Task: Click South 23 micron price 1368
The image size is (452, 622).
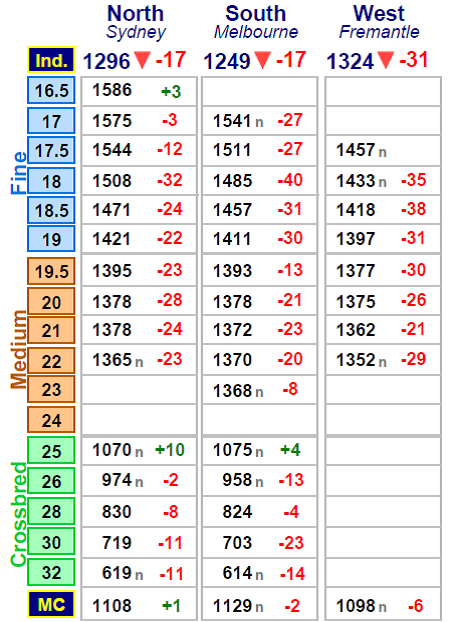Action: coord(233,391)
